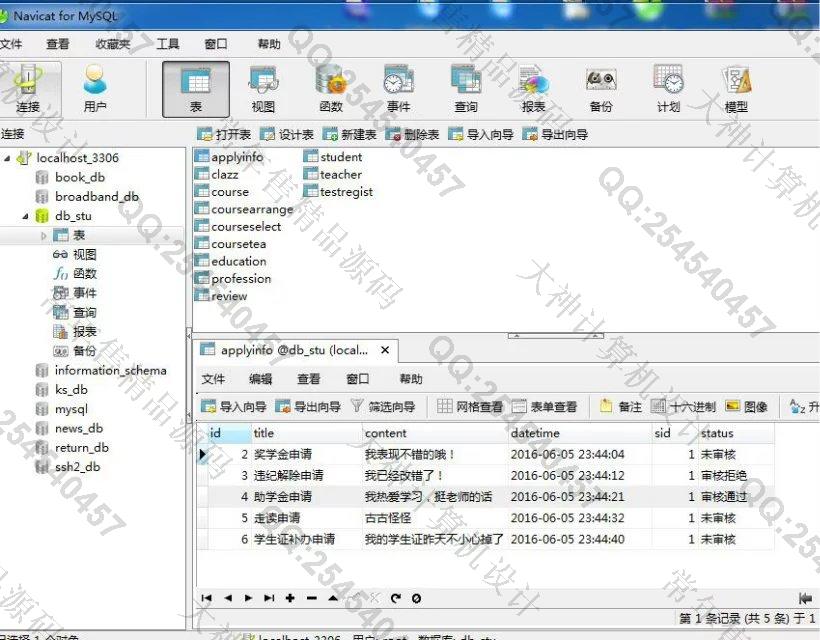Open the 计划 (Schedule) toolbar icon
Viewport: 820px width, 640px height.
(x=668, y=89)
